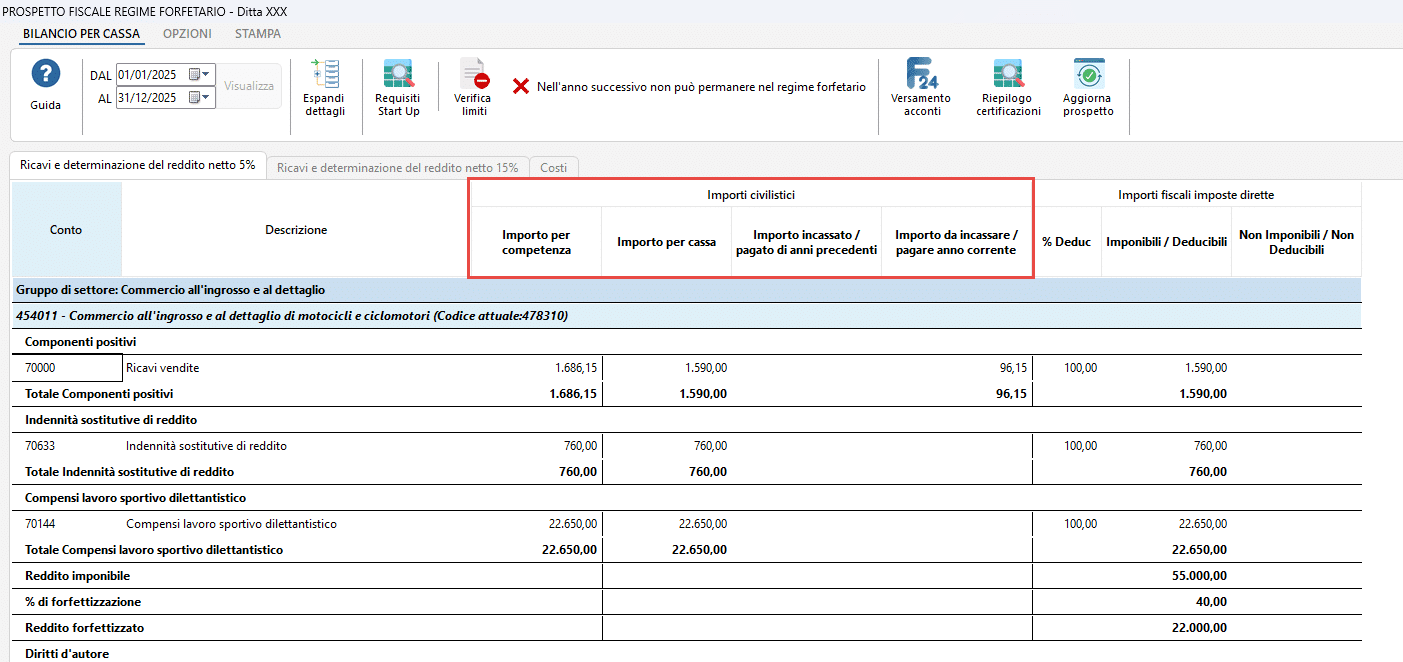This screenshot has width=1403, height=662.
Task: Open AL date calendar dropdown
Action: click(200, 98)
